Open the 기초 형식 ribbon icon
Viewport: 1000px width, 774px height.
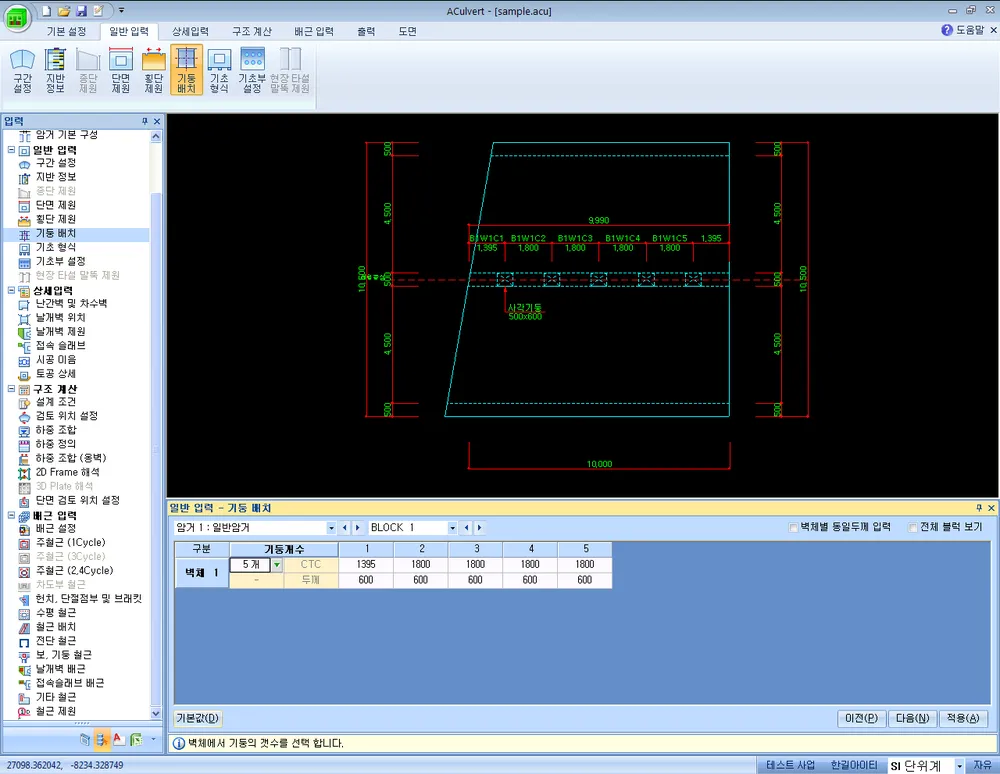point(219,70)
